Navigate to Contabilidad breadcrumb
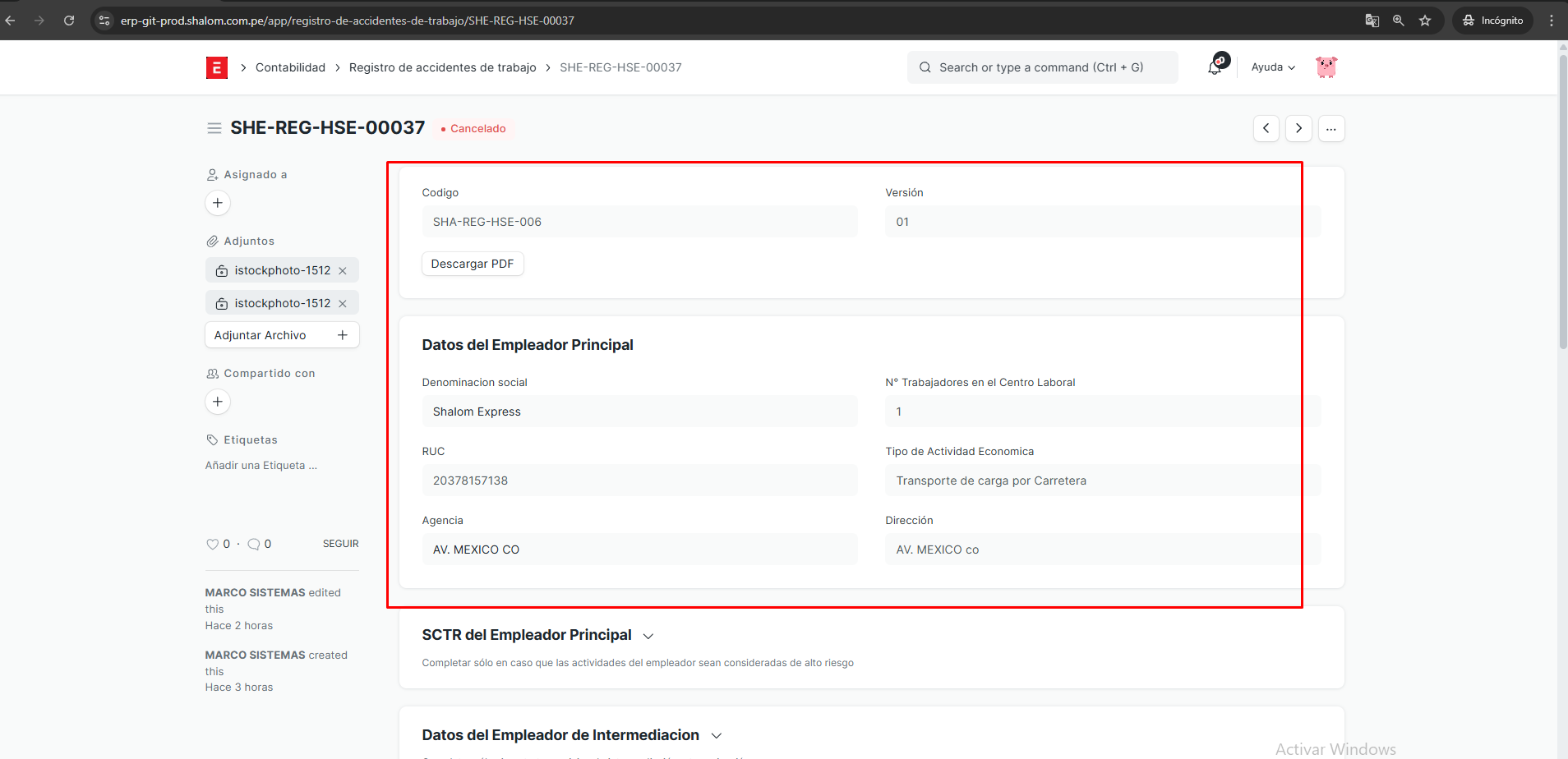This screenshot has width=1568, height=759. pos(290,67)
